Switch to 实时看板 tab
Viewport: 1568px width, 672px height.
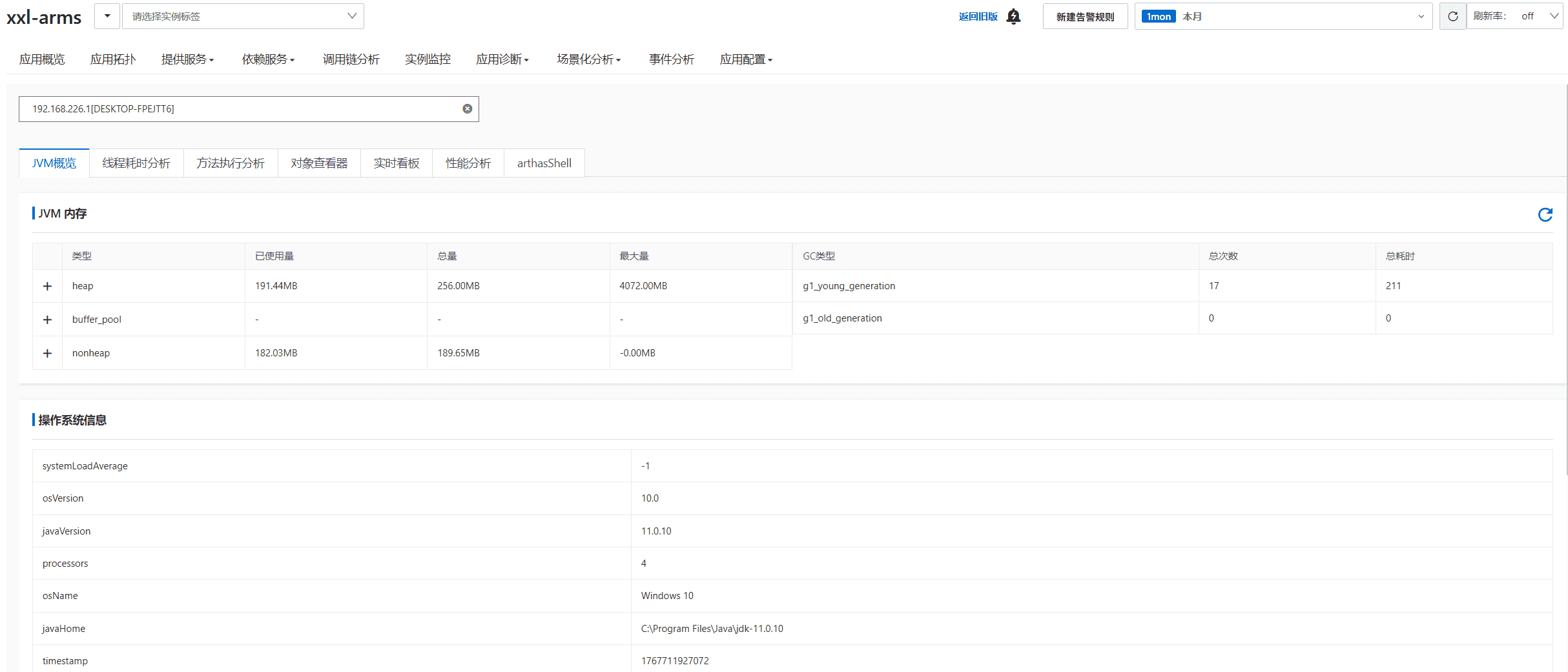tap(397, 163)
